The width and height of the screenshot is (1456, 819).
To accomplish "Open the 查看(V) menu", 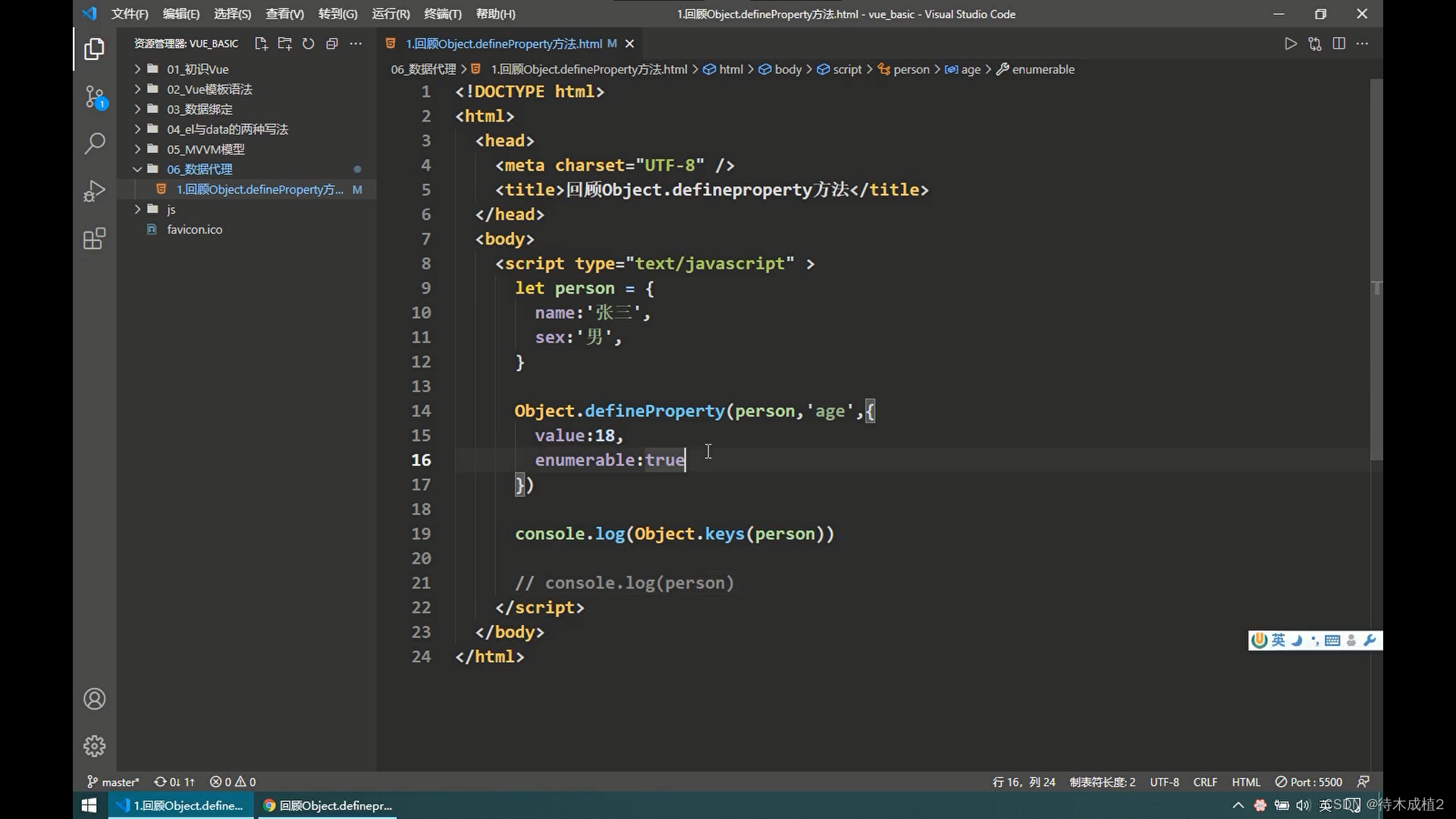I will (x=284, y=14).
